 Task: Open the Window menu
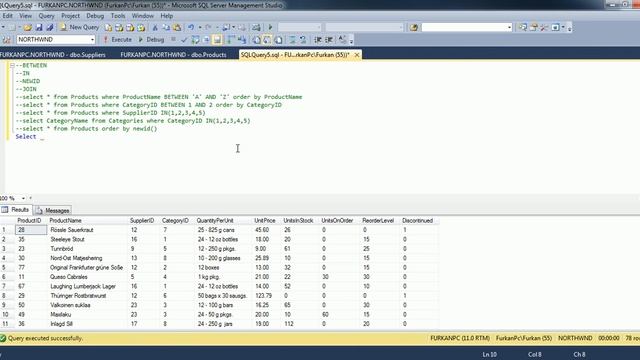point(142,16)
